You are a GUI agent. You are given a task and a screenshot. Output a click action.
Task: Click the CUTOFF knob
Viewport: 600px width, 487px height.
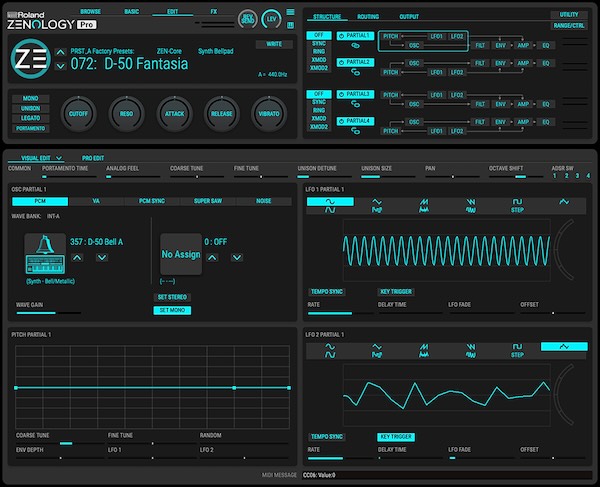coord(78,114)
